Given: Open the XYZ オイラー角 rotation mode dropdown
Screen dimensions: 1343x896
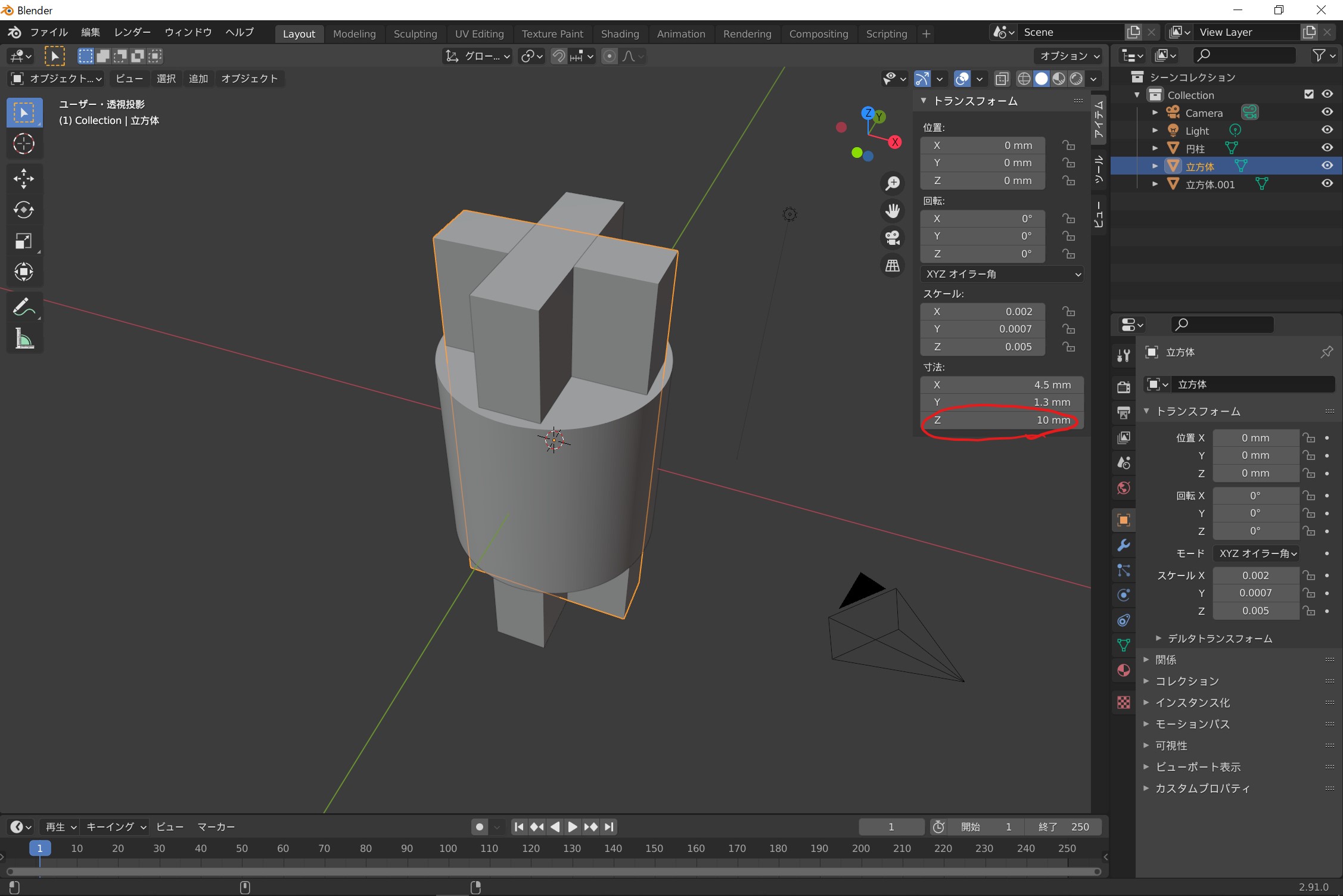Looking at the screenshot, I should coord(1002,274).
